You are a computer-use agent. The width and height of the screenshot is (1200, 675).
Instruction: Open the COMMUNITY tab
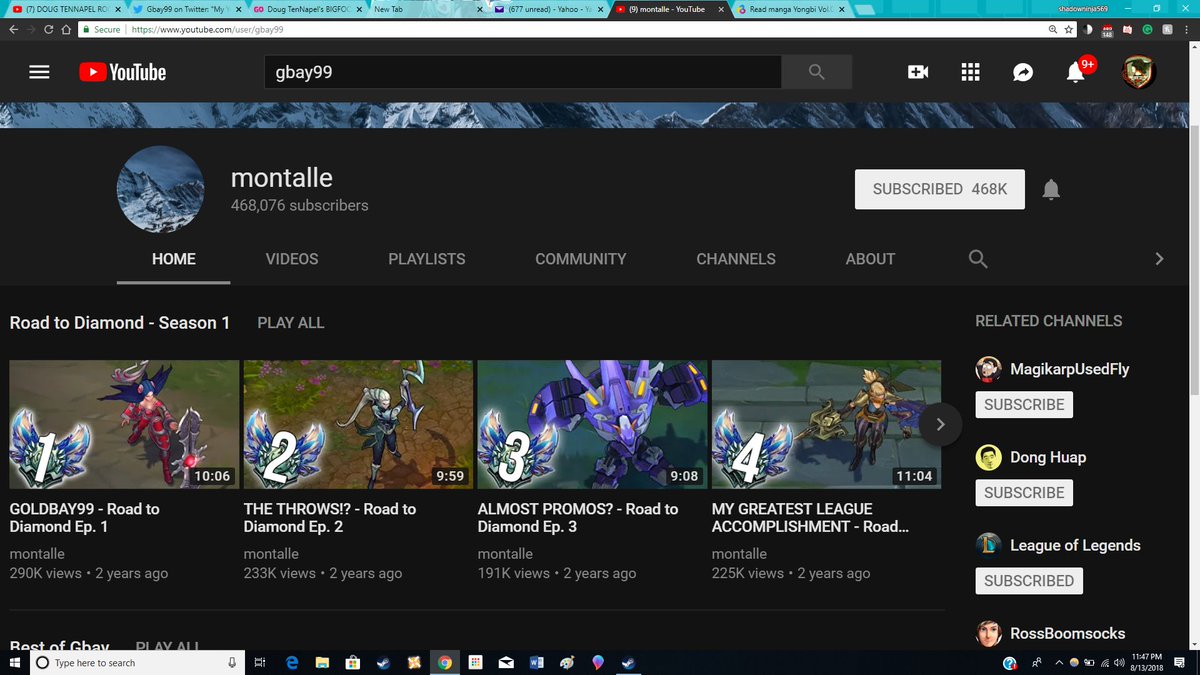581,259
